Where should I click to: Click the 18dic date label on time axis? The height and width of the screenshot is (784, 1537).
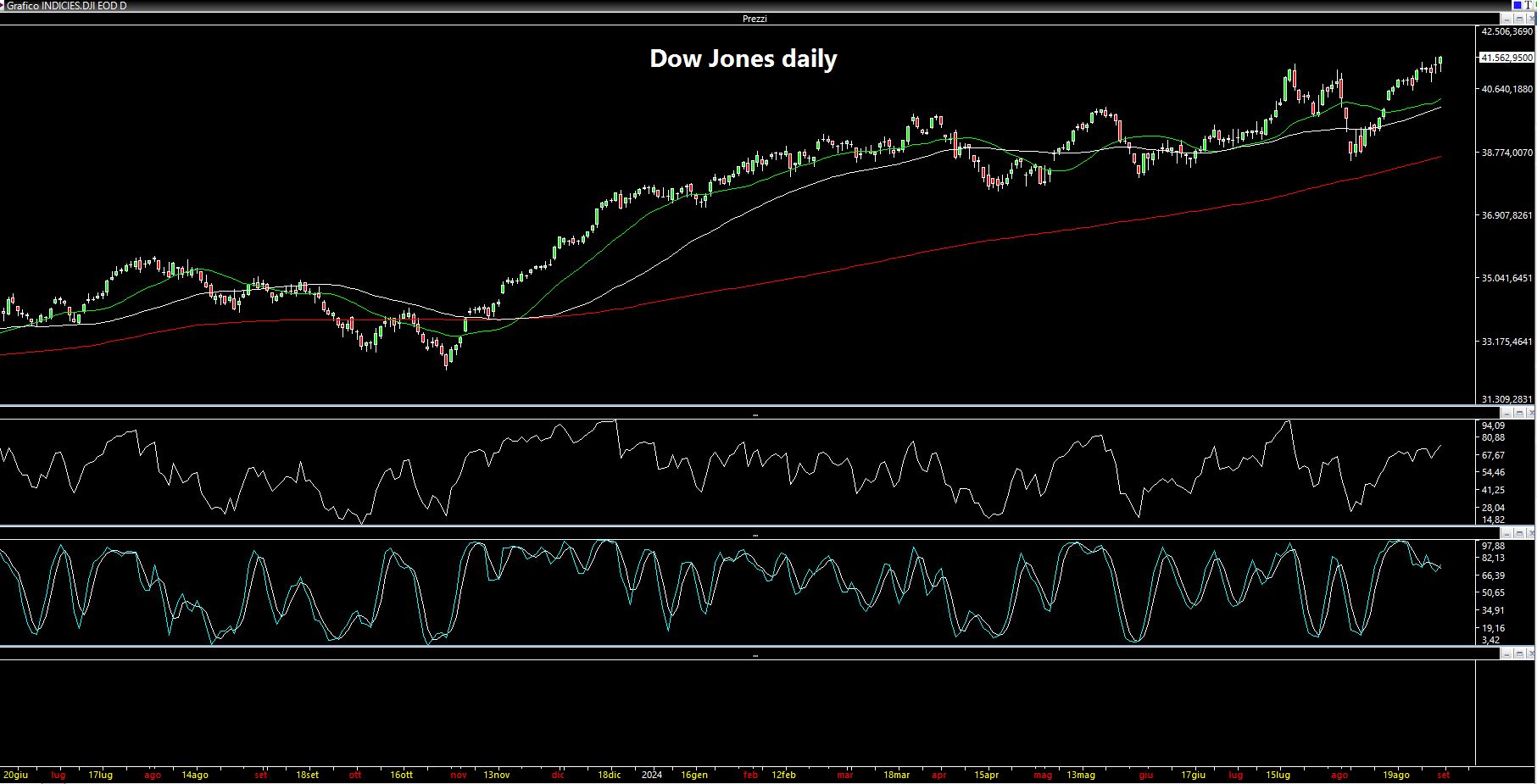click(x=610, y=775)
